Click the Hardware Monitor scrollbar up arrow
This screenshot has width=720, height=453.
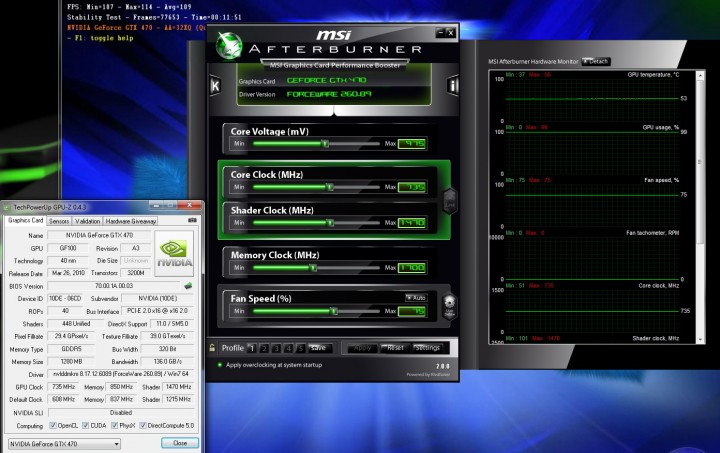tap(700, 75)
